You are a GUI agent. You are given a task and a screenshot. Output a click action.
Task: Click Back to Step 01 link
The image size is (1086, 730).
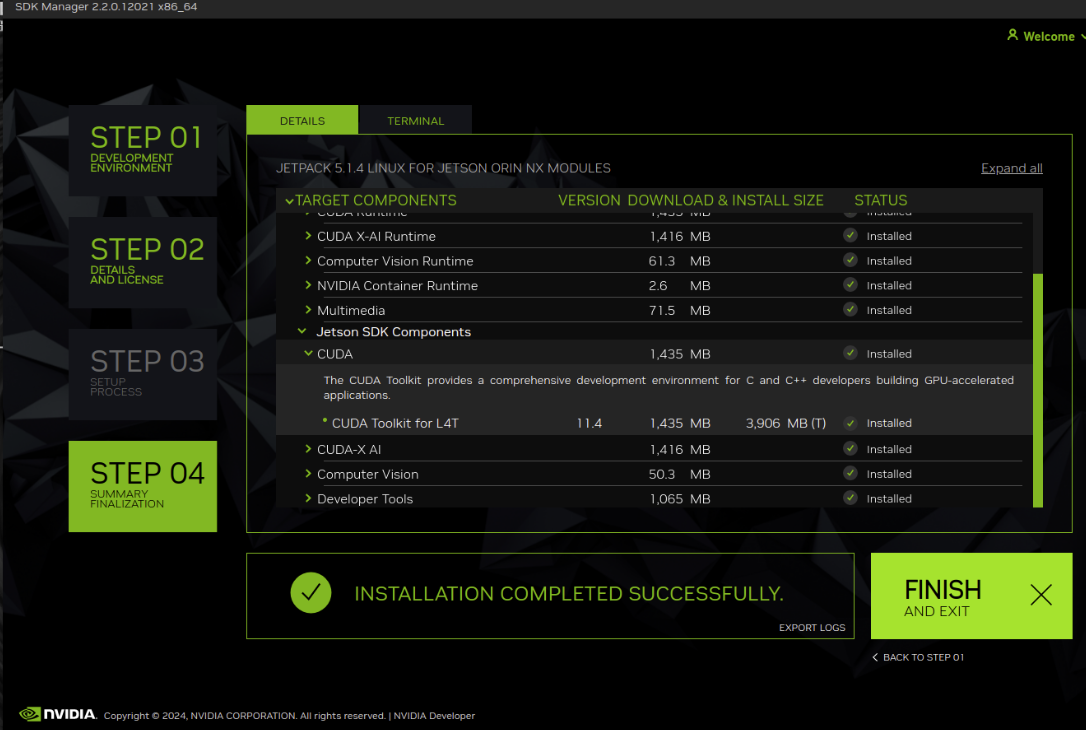[918, 657]
